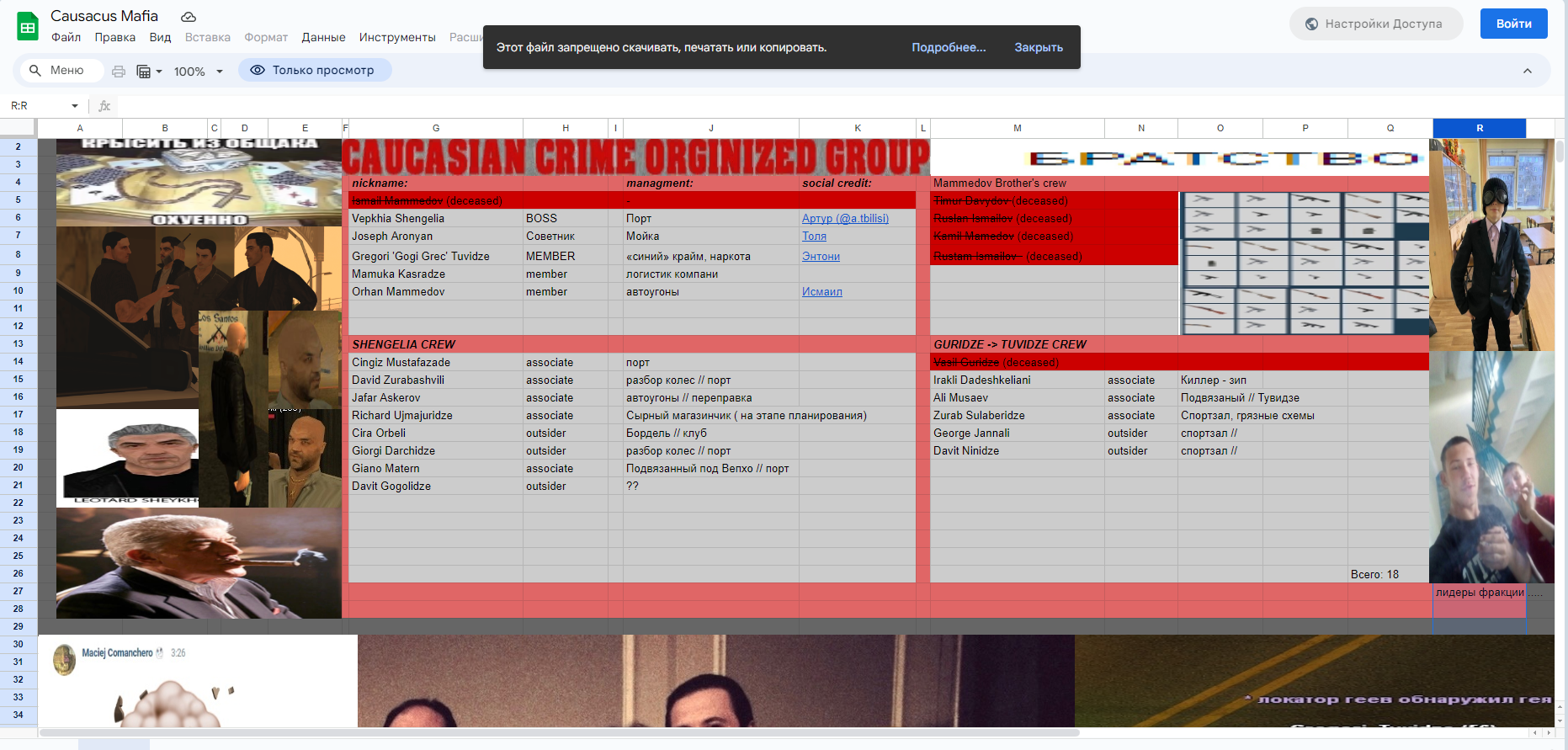Click the cloud document status icon
1568x750 pixels.
coord(189,17)
